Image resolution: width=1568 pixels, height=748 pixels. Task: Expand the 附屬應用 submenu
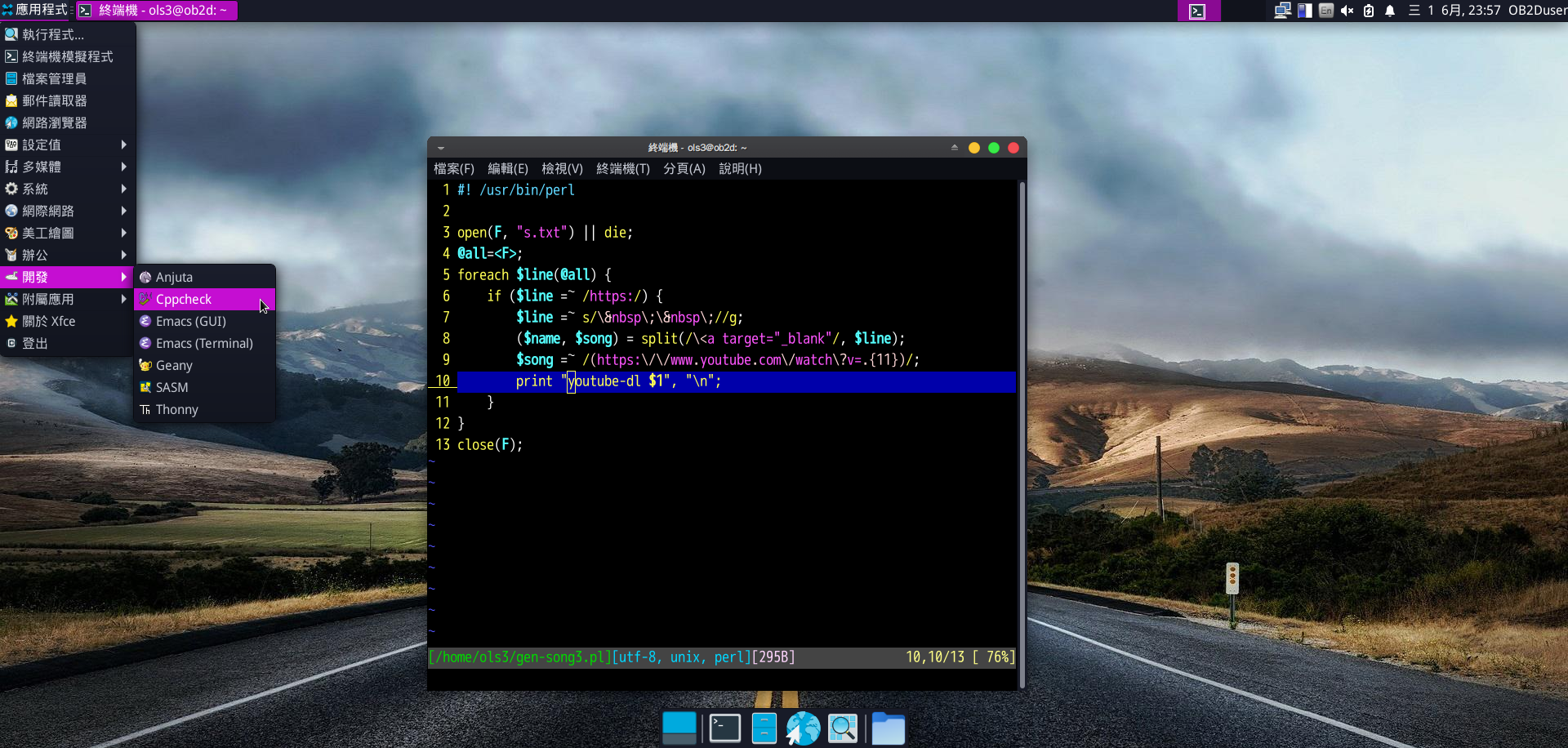coord(67,299)
